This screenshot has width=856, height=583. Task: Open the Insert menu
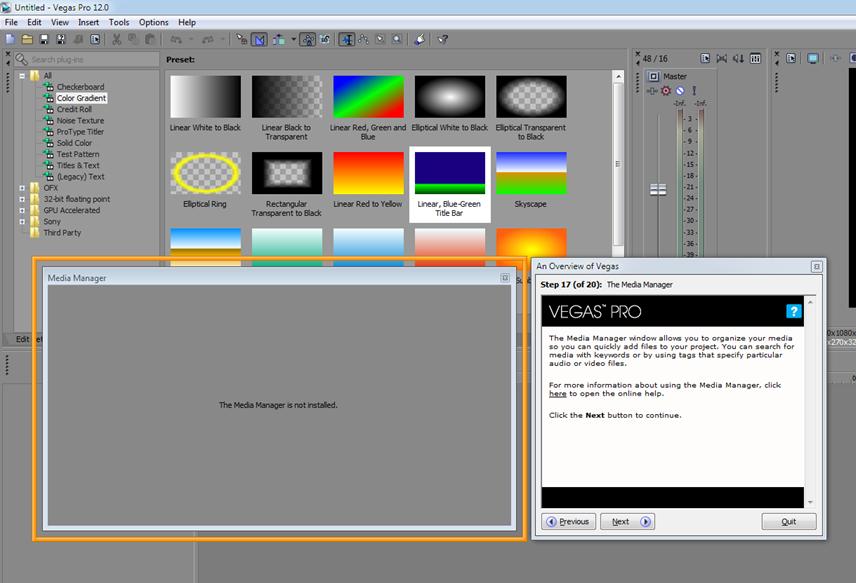(x=88, y=22)
